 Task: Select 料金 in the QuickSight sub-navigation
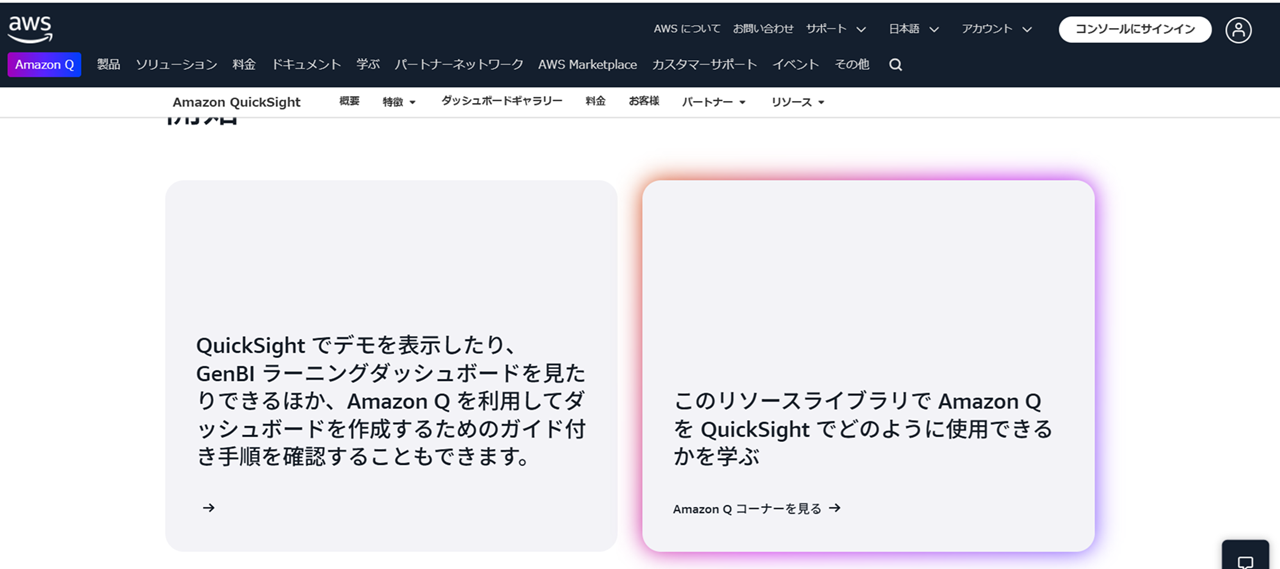click(x=596, y=101)
